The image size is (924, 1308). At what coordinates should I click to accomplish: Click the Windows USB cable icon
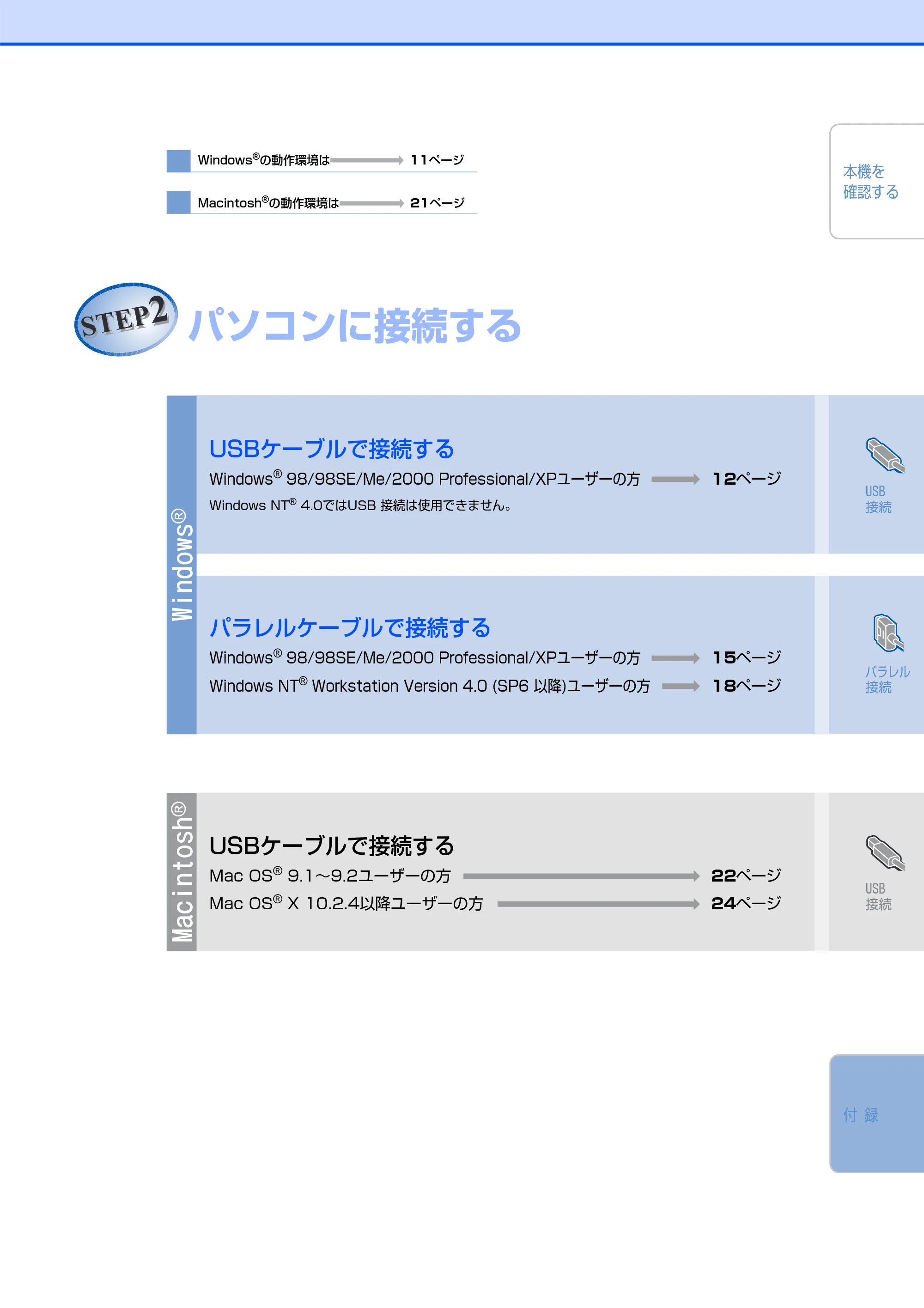(885, 455)
